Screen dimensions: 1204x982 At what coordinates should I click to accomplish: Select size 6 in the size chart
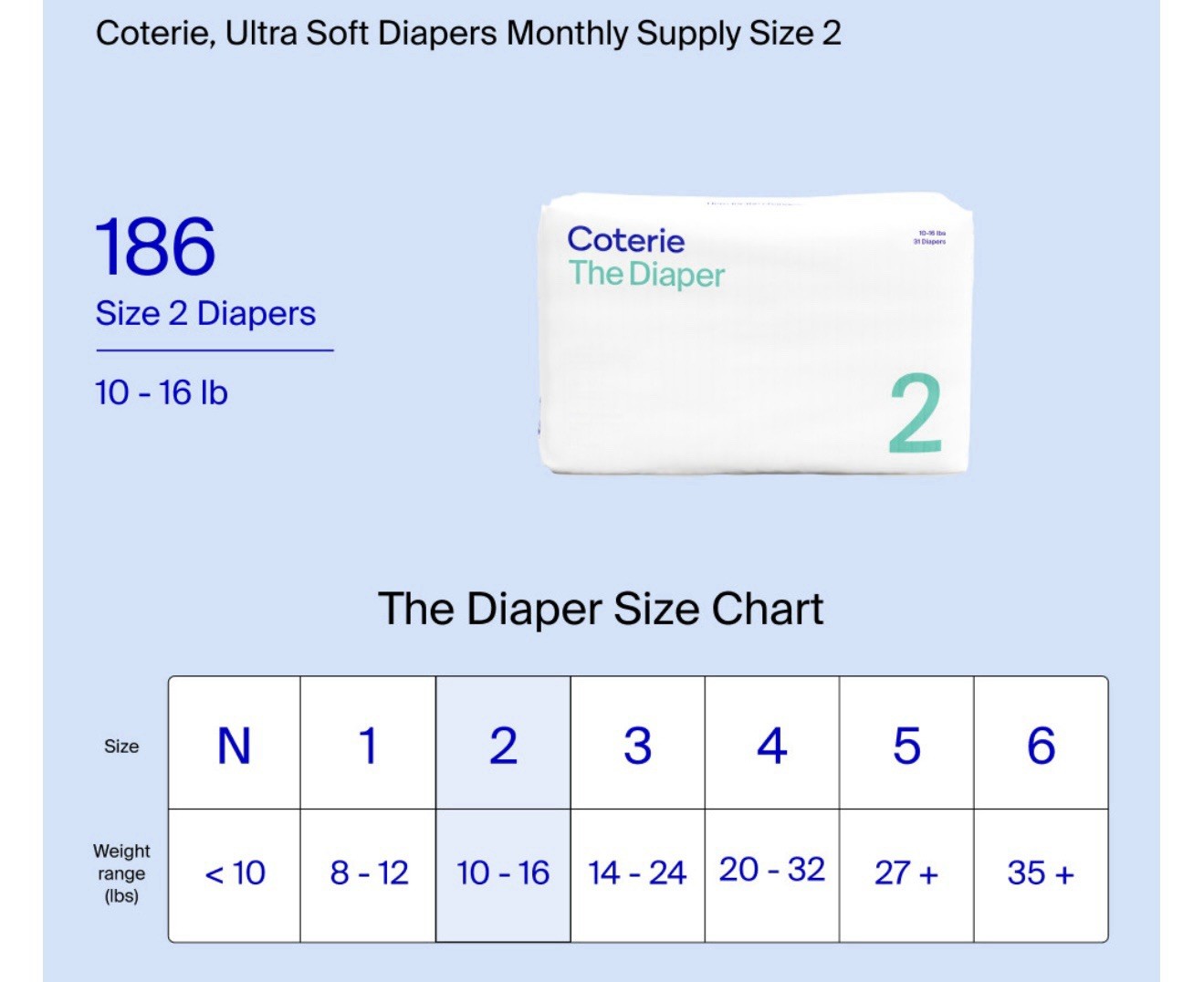tap(1041, 745)
